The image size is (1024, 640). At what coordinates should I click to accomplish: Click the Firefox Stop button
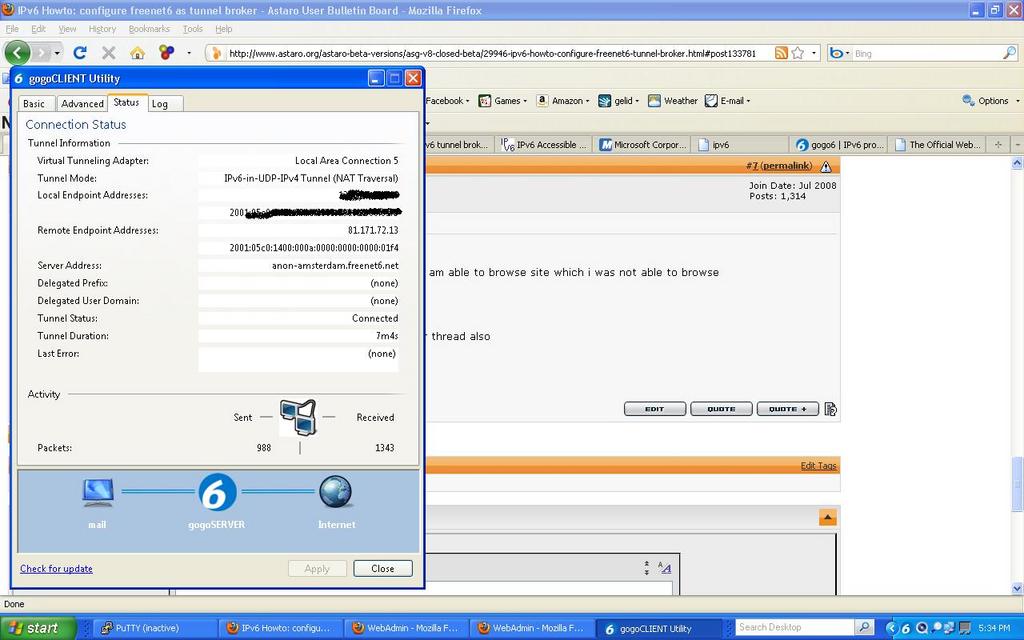coord(108,53)
